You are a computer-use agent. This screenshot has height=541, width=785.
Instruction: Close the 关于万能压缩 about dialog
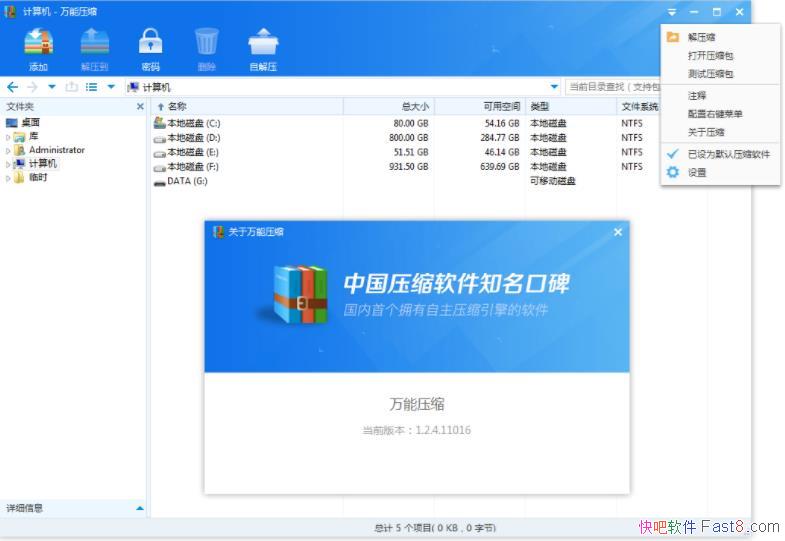coord(617,232)
